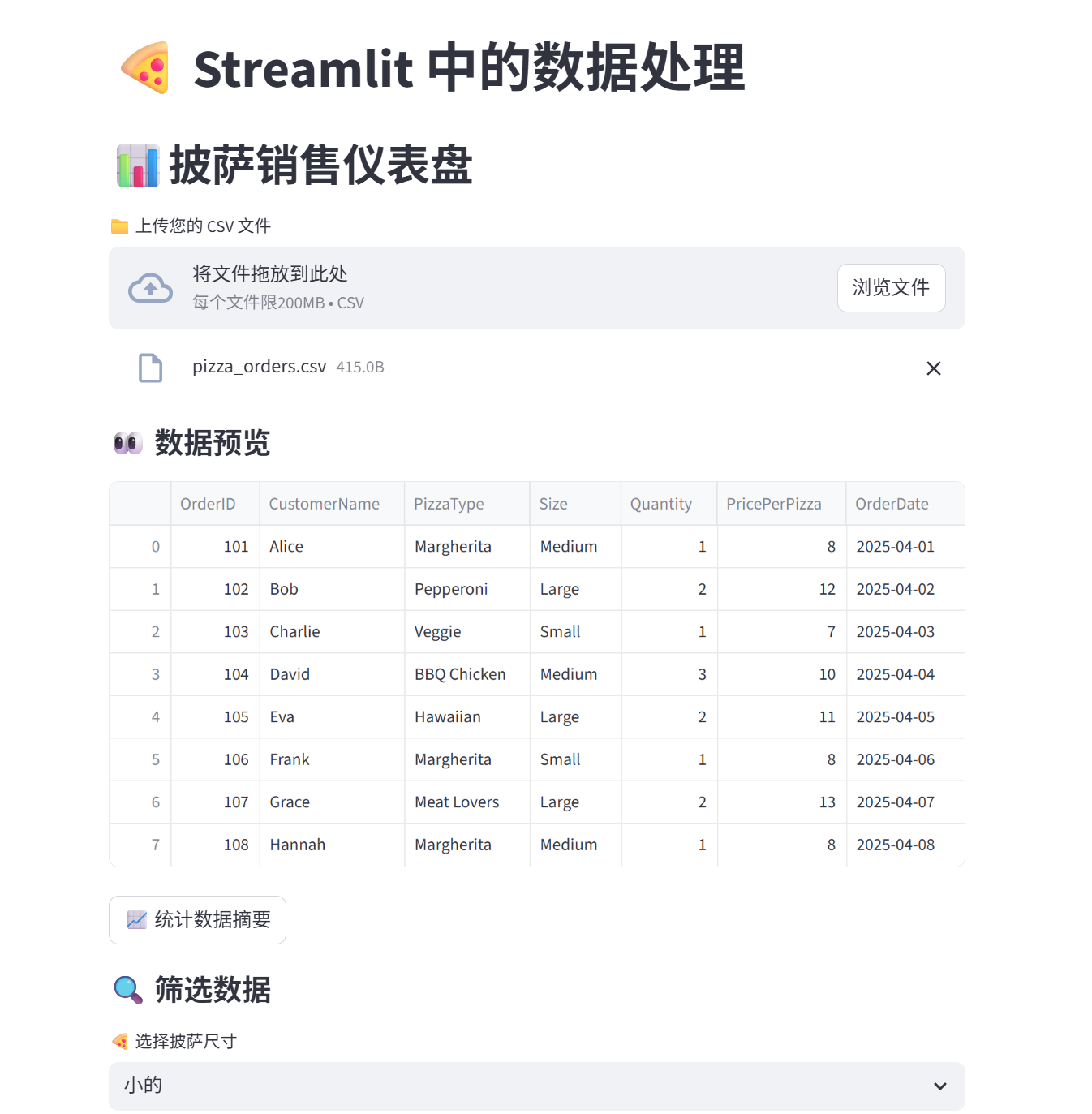Image resolution: width=1092 pixels, height=1114 pixels.
Task: Click the bar chart emoji beside 披萨销售仪表盘
Action: [138, 166]
